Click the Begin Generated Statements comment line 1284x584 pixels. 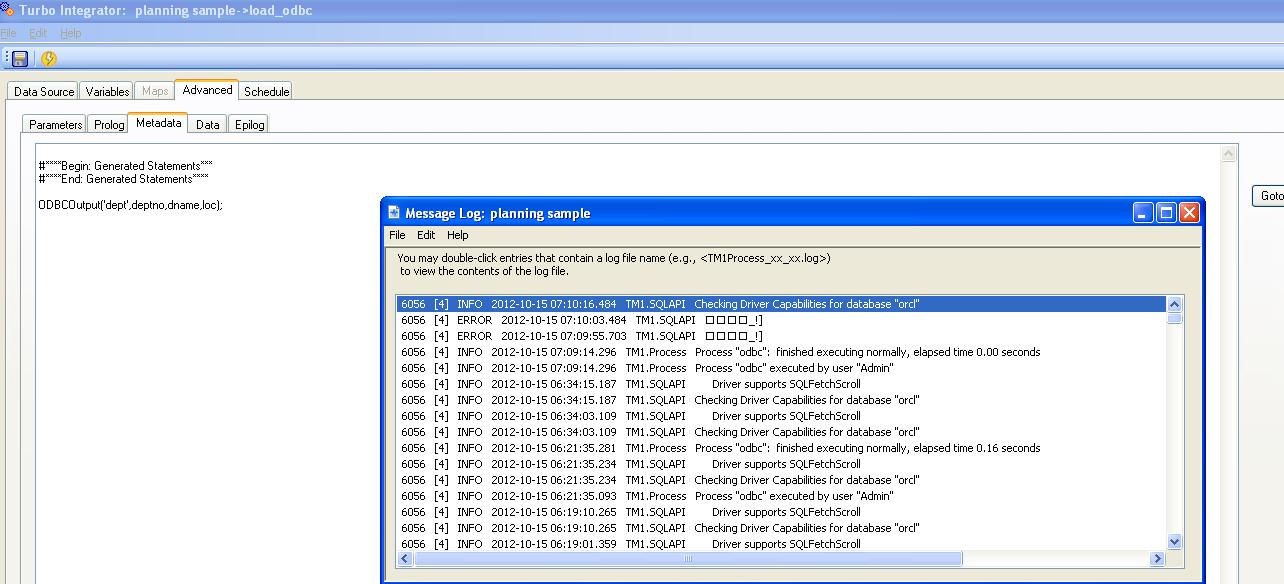[125, 166]
